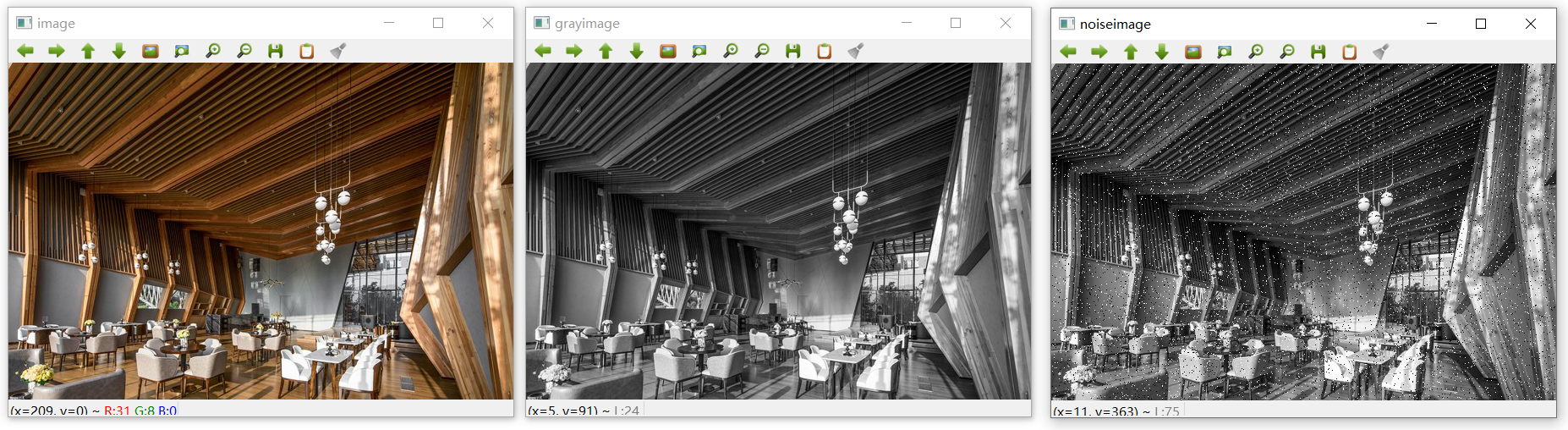1568x430 pixels.
Task: Open display properties in image window
Action: point(338,51)
